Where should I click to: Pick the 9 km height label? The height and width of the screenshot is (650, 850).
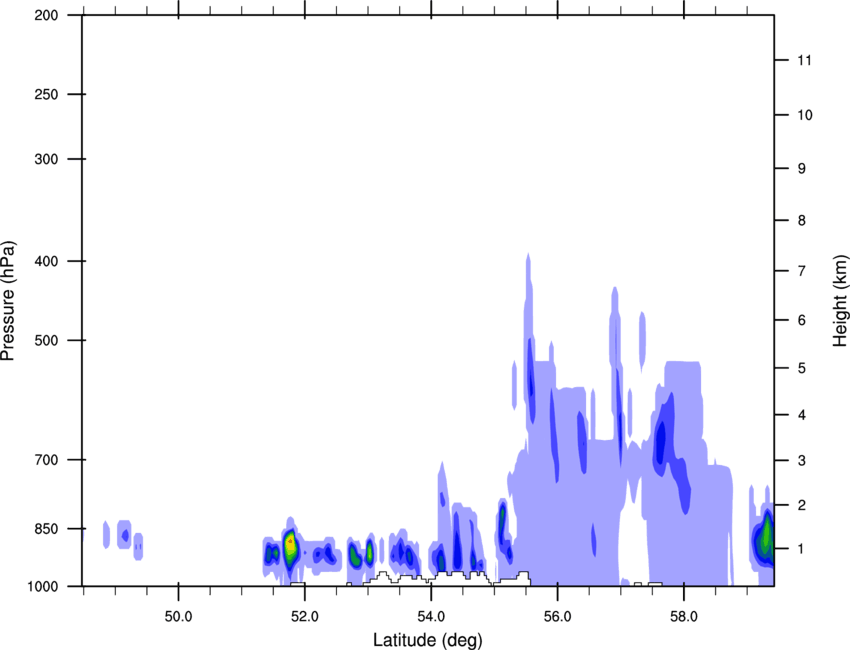[802, 169]
